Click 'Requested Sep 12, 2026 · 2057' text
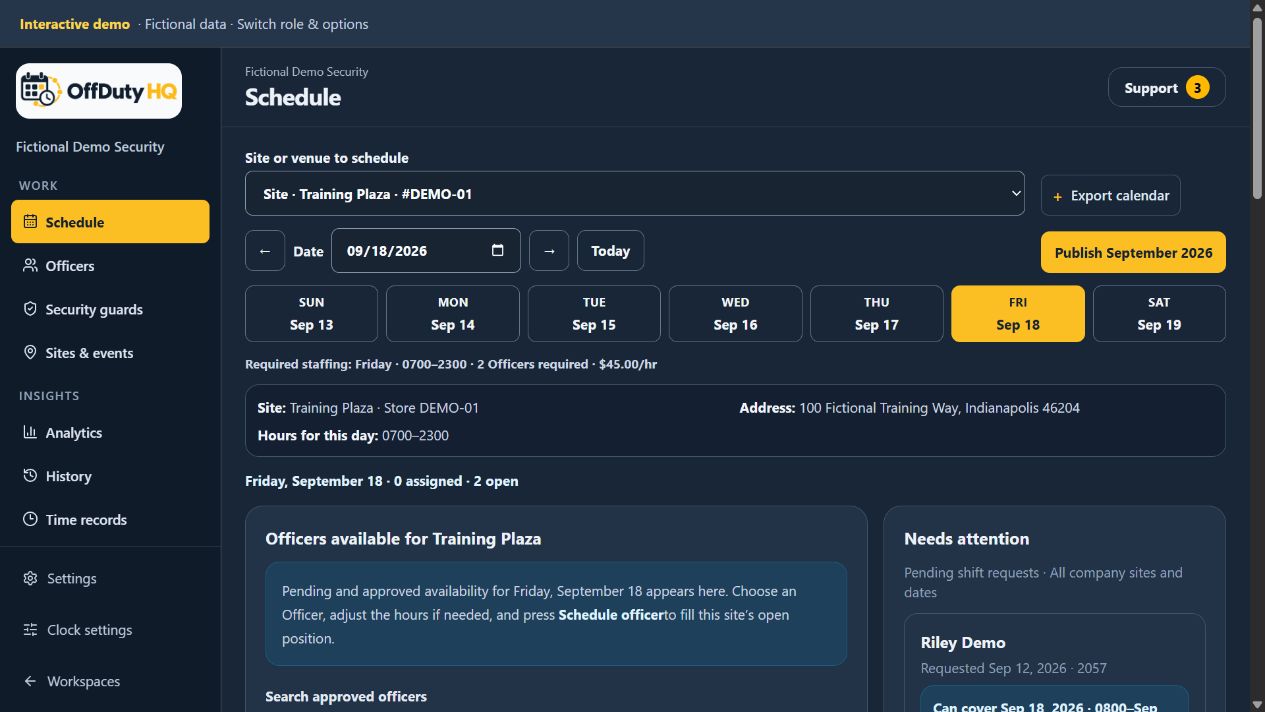Viewport: 1265px width, 712px height. pyautogui.click(x=1014, y=668)
